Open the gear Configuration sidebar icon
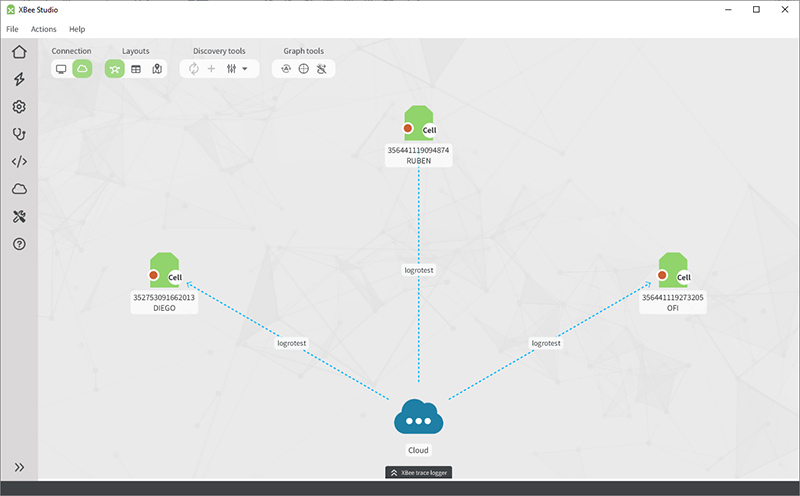 click(x=19, y=107)
